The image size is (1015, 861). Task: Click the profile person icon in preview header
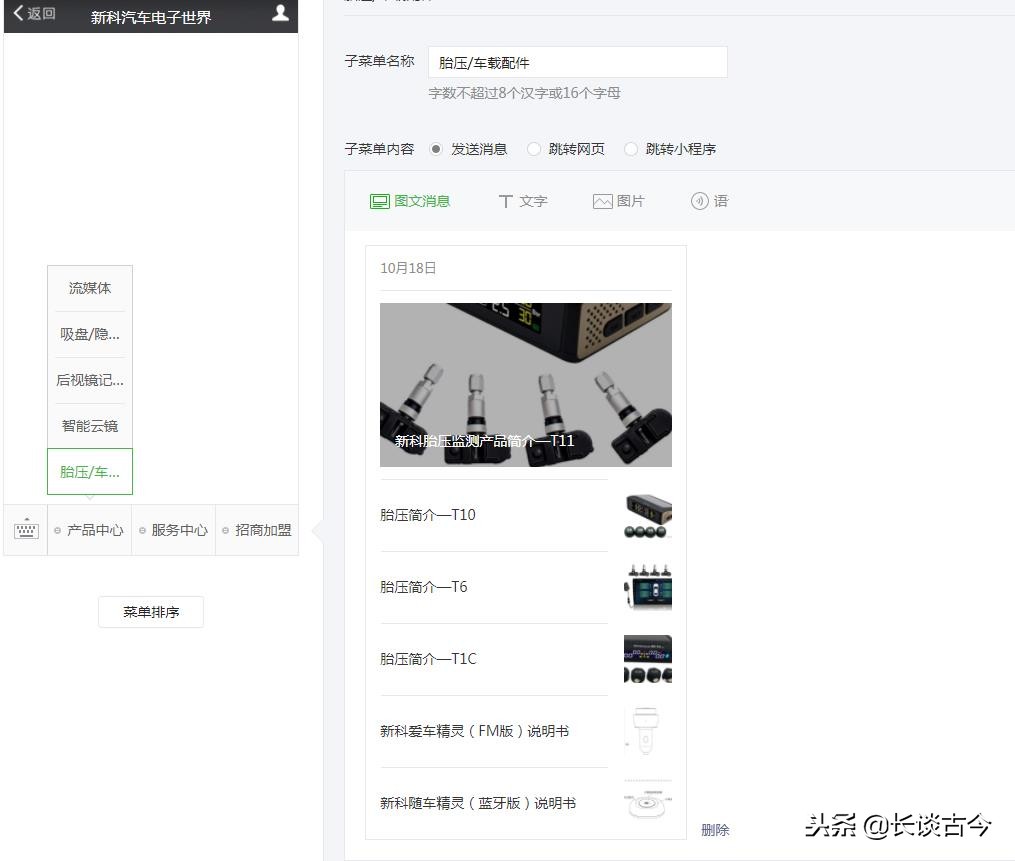point(279,16)
